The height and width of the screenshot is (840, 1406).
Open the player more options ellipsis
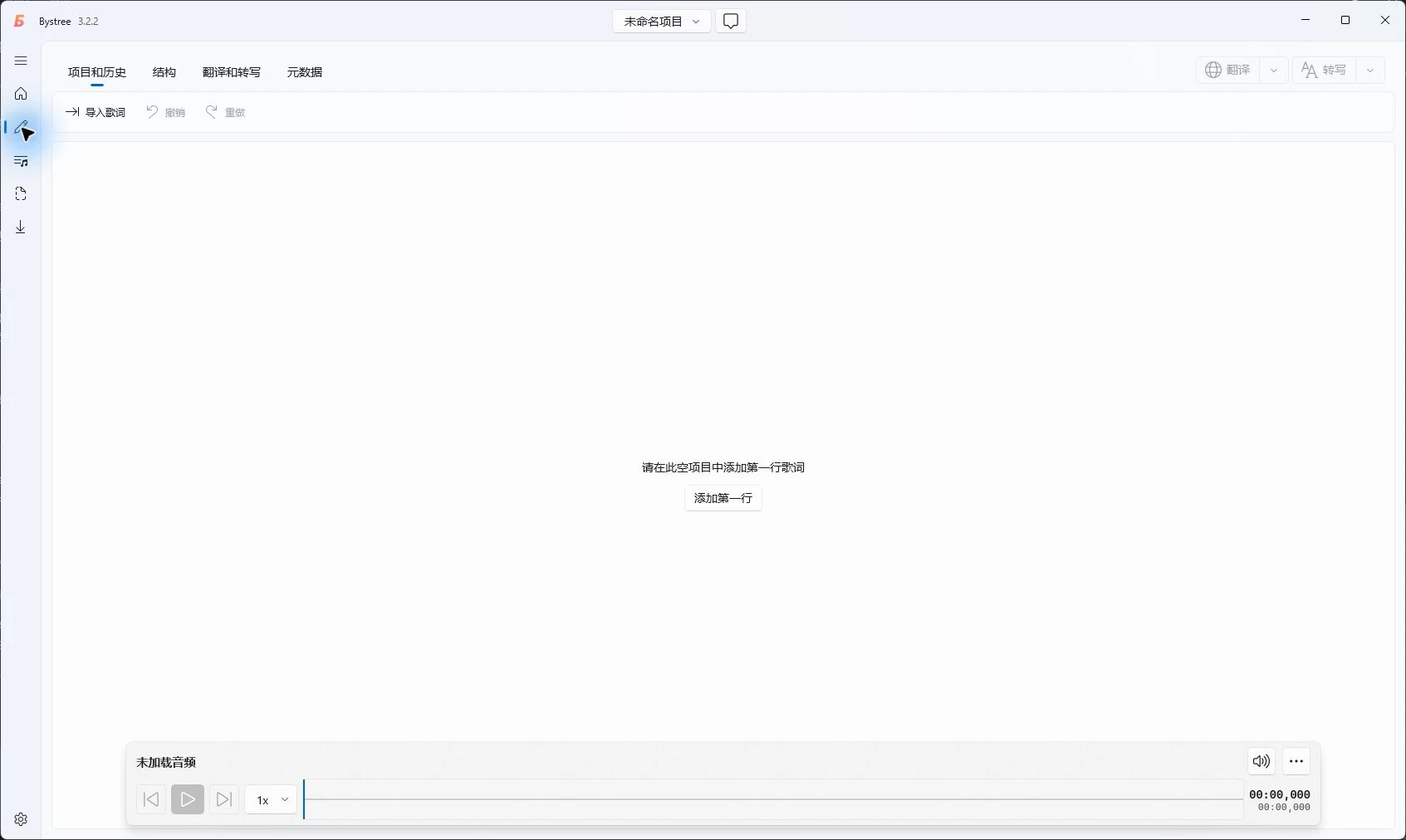click(1296, 761)
